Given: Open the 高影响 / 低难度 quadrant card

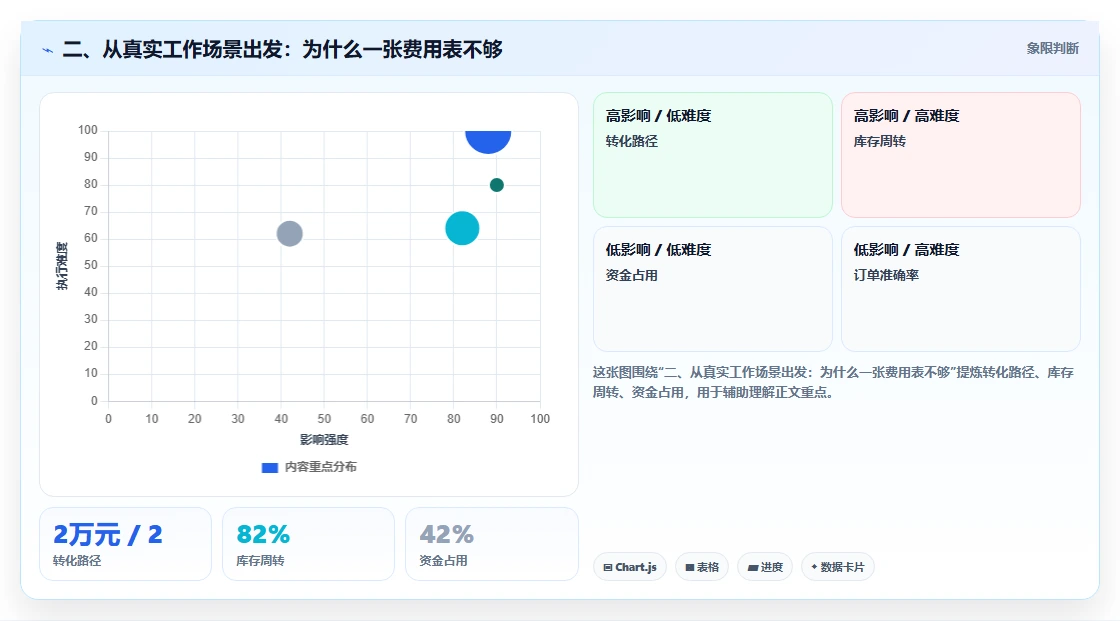Looking at the screenshot, I should pos(713,155).
